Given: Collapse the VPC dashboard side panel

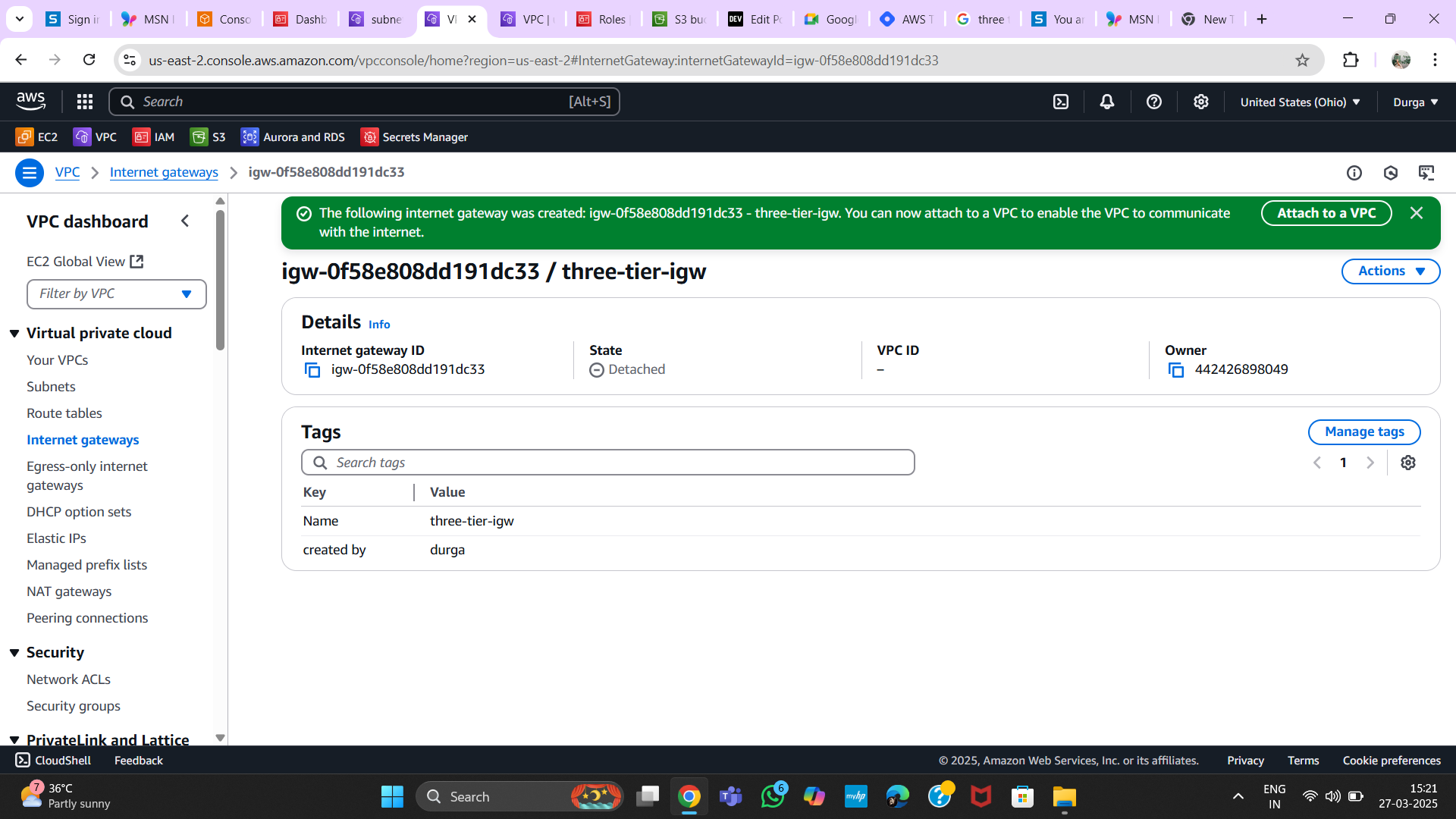Looking at the screenshot, I should click(x=185, y=221).
